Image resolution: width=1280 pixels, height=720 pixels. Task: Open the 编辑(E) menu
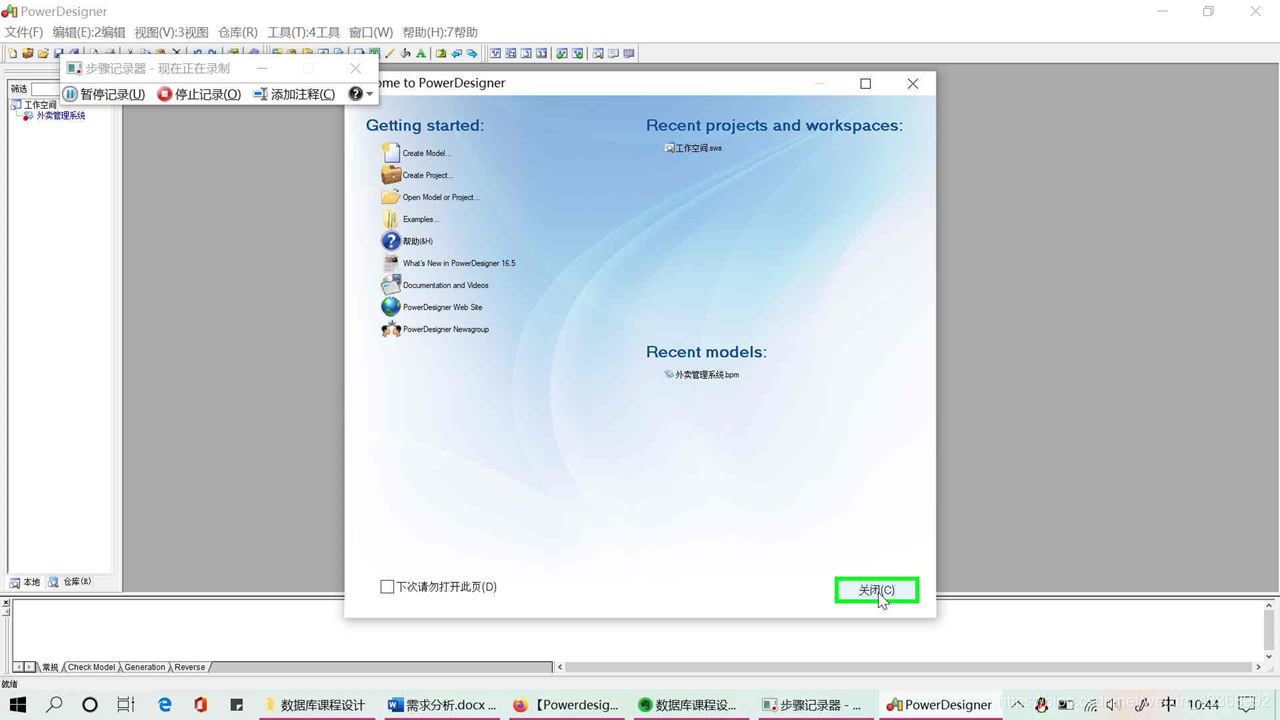[89, 32]
